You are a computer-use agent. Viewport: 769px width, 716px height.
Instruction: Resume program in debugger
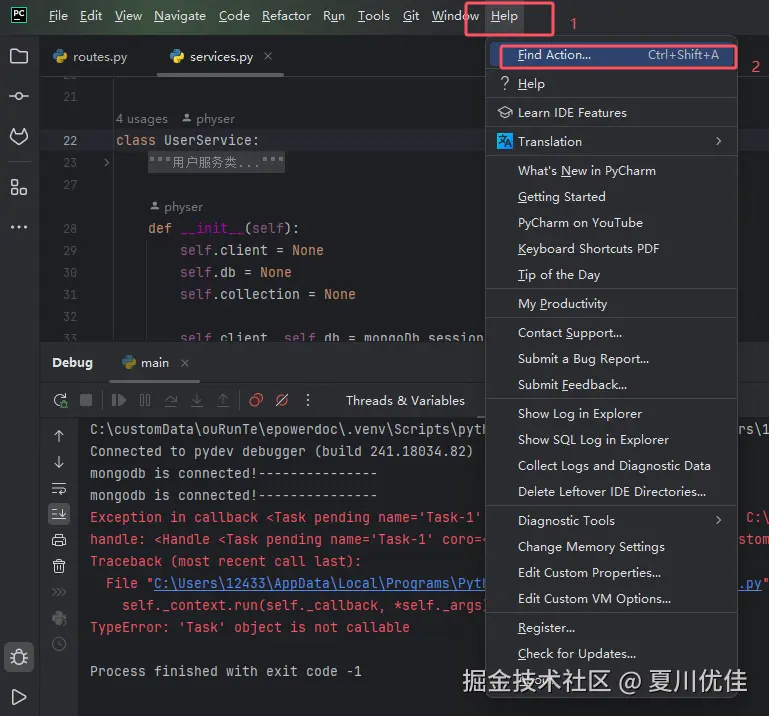pos(119,400)
